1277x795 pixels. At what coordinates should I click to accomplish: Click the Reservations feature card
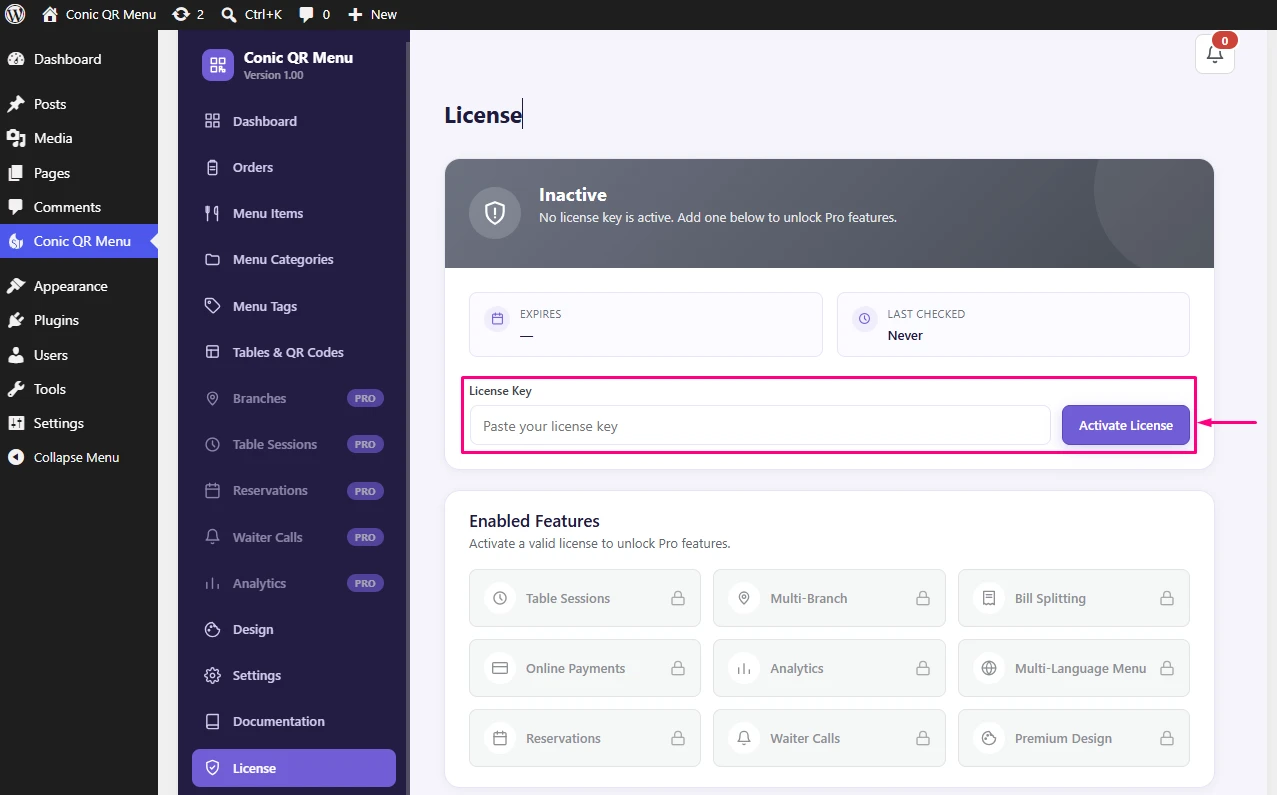(585, 738)
